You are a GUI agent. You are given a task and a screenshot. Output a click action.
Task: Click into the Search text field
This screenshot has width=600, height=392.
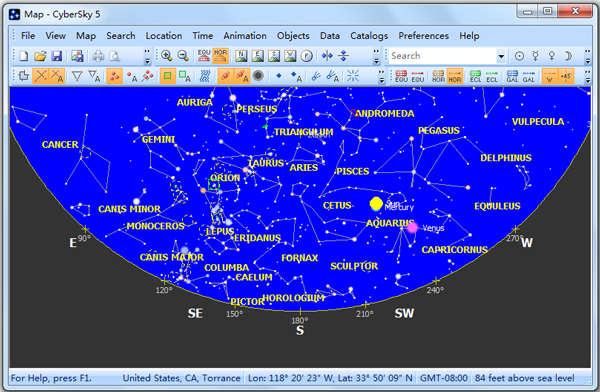pos(443,56)
